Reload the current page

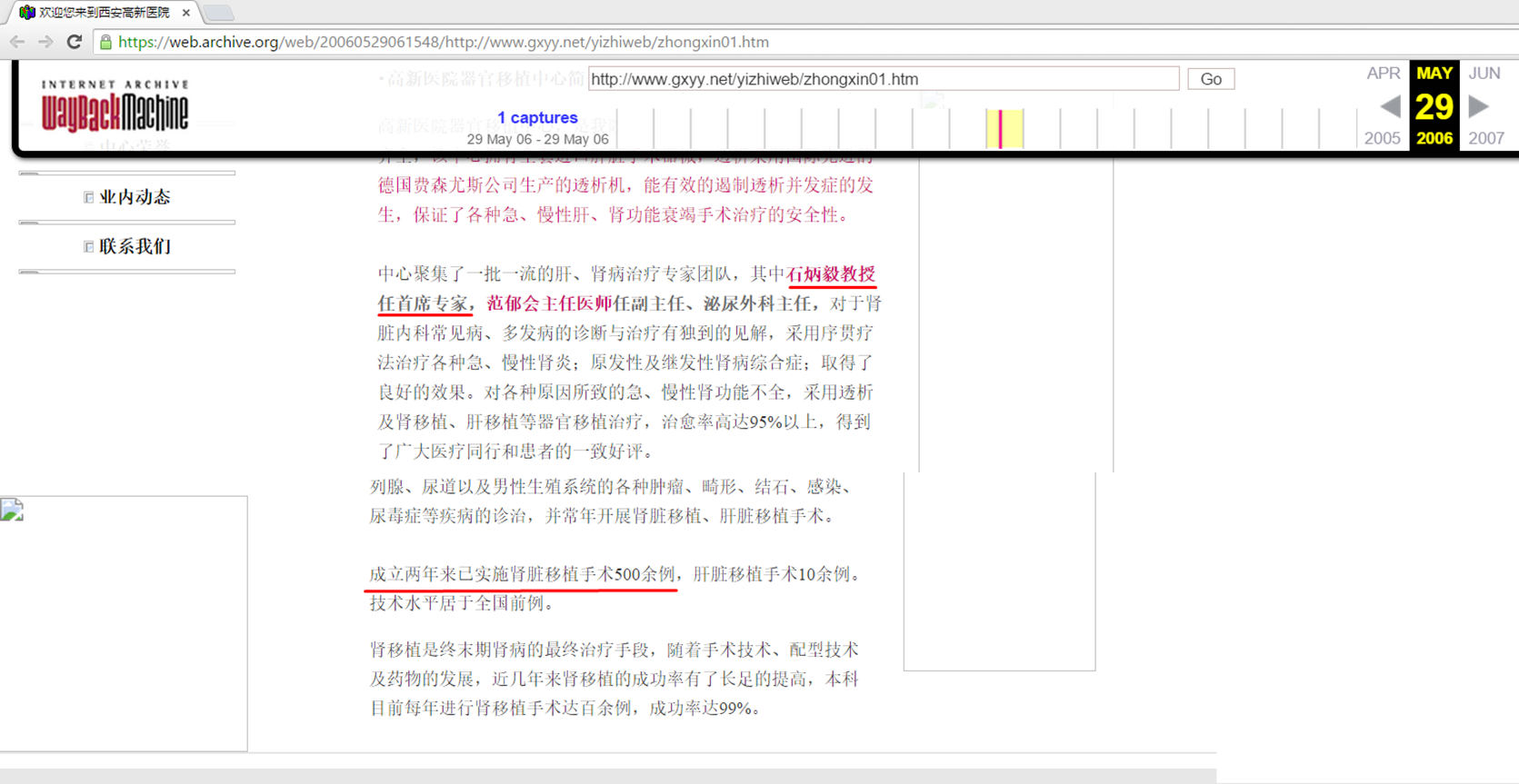(x=75, y=42)
